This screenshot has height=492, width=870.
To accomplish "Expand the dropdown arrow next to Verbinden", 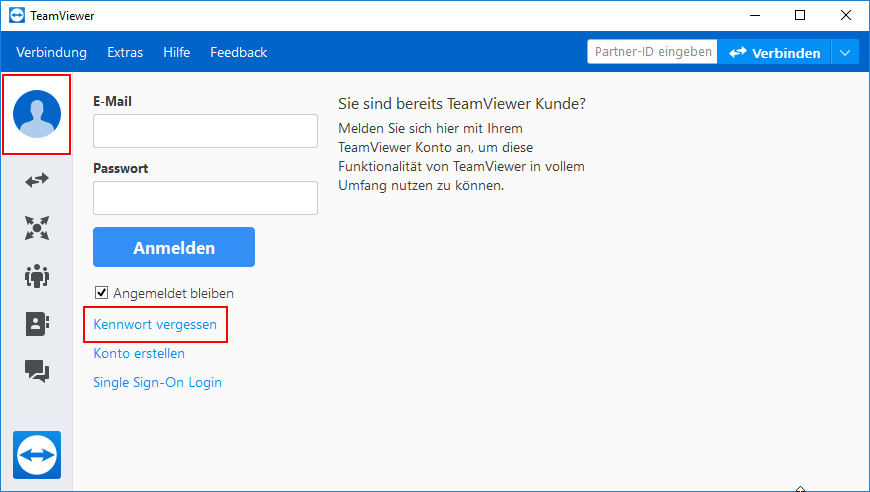I will 845,53.
